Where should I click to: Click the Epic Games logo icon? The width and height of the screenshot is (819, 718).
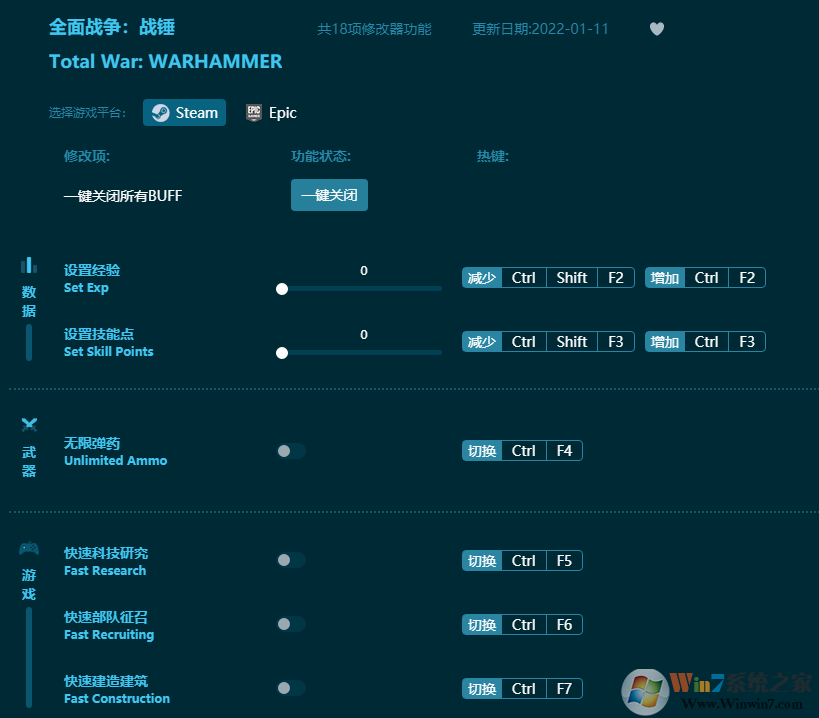tap(254, 112)
